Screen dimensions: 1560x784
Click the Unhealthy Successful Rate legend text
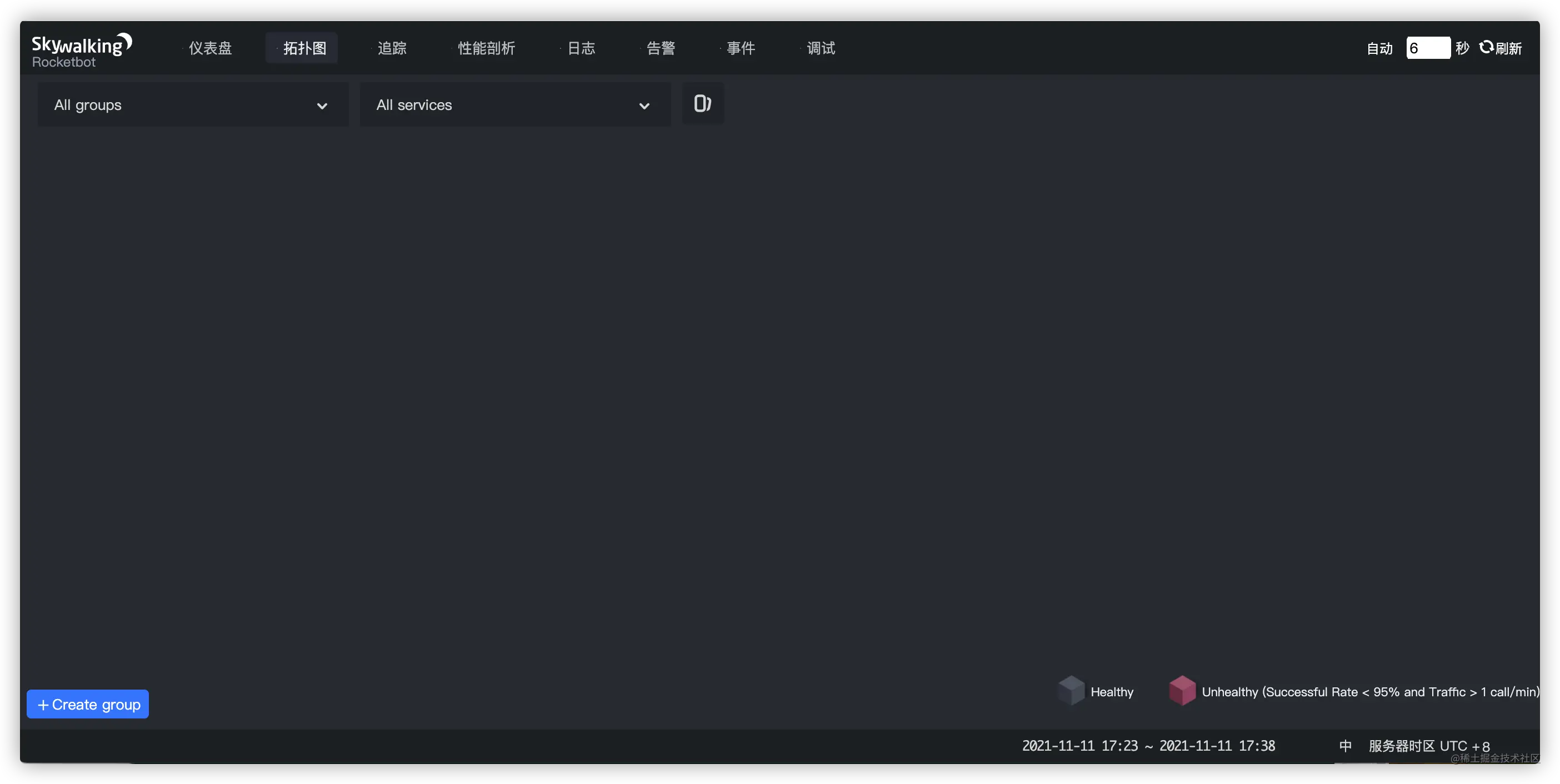point(1370,692)
